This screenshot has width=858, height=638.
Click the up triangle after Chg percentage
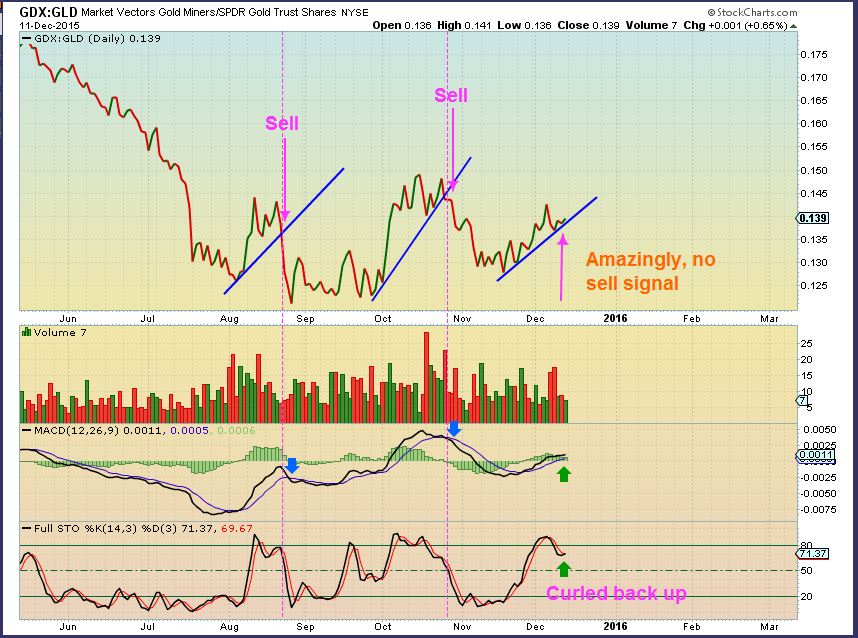pos(793,26)
